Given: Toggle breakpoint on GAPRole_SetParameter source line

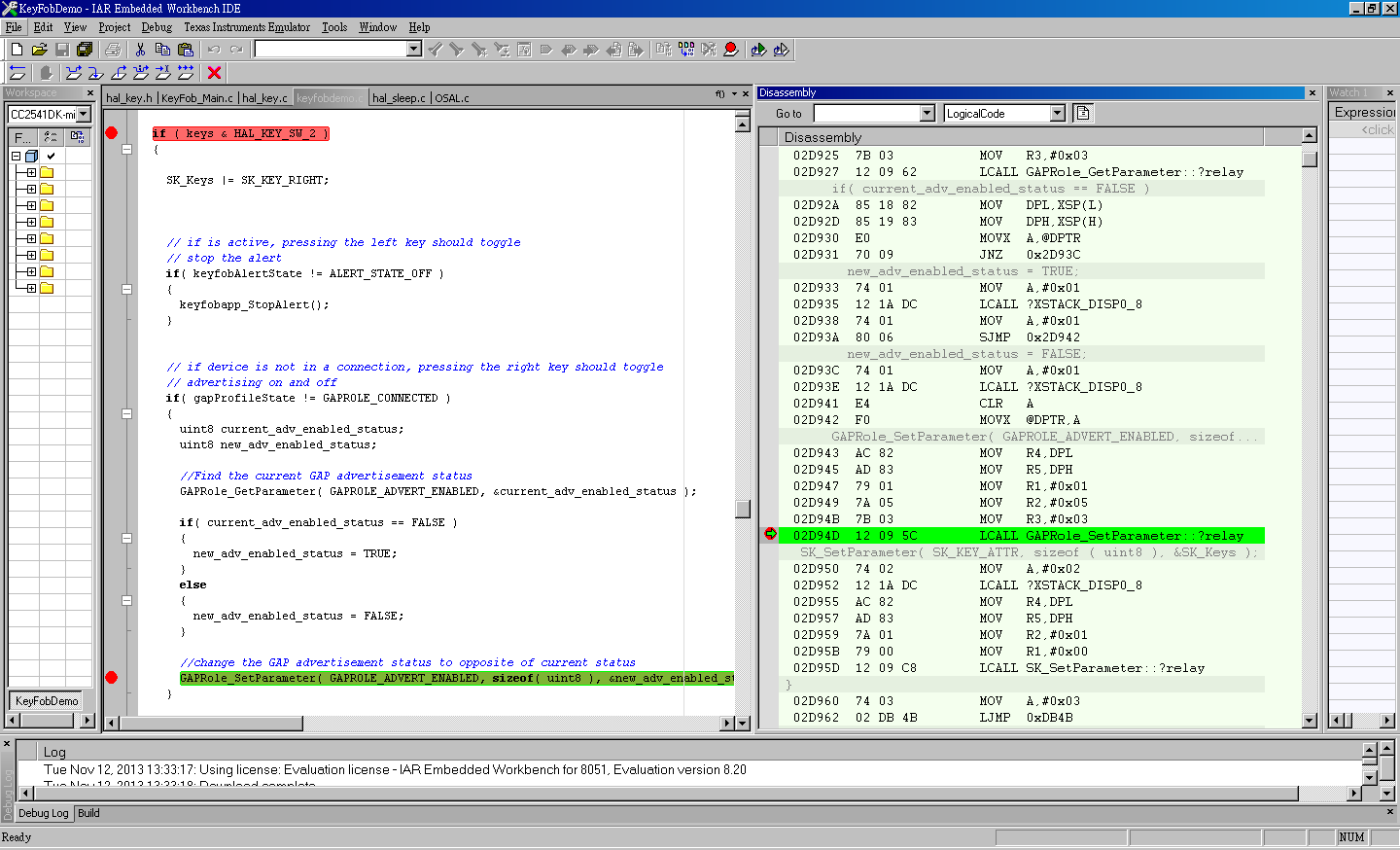Looking at the screenshot, I should pyautogui.click(x=112, y=678).
